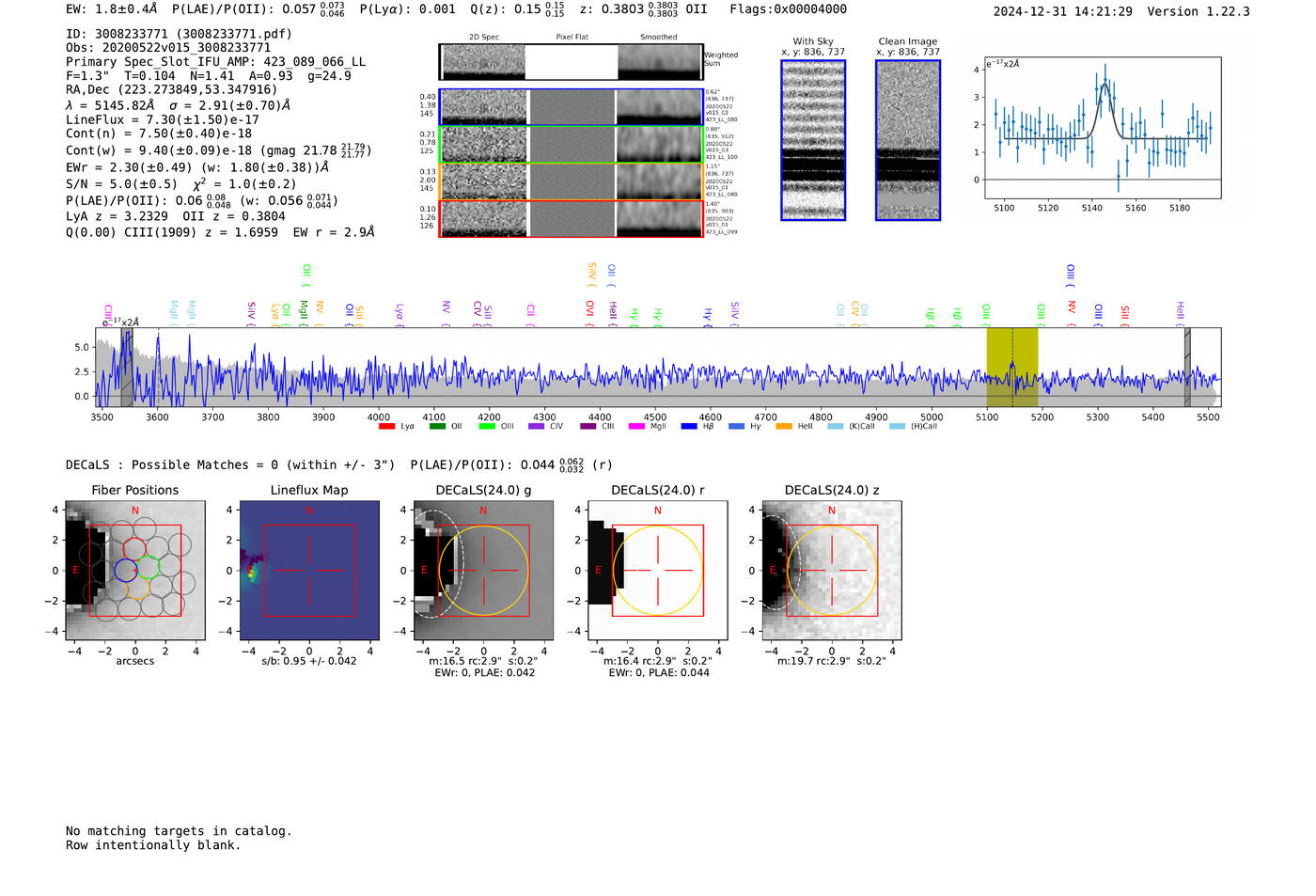The image size is (1316, 896).
Task: Click the 'm:19.7 rc:2.9"' caption under z image
Action: pyautogui.click(x=831, y=661)
